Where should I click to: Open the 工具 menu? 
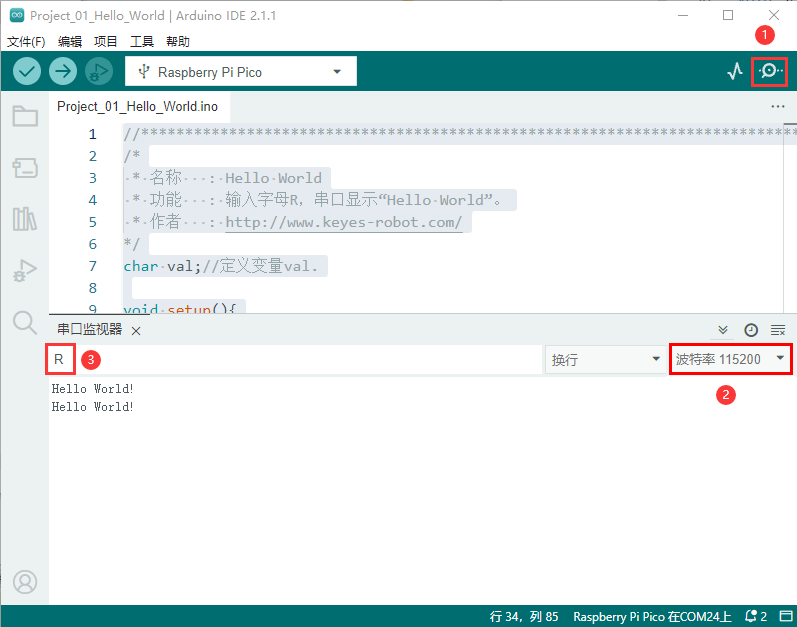coord(142,42)
